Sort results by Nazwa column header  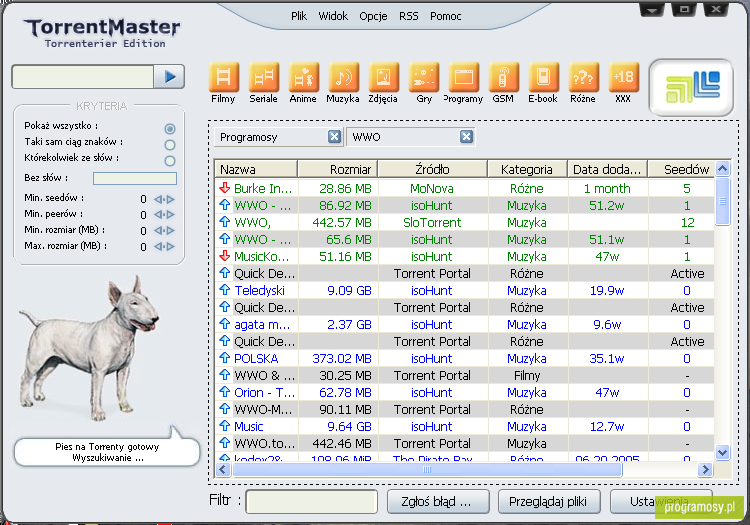tap(256, 169)
